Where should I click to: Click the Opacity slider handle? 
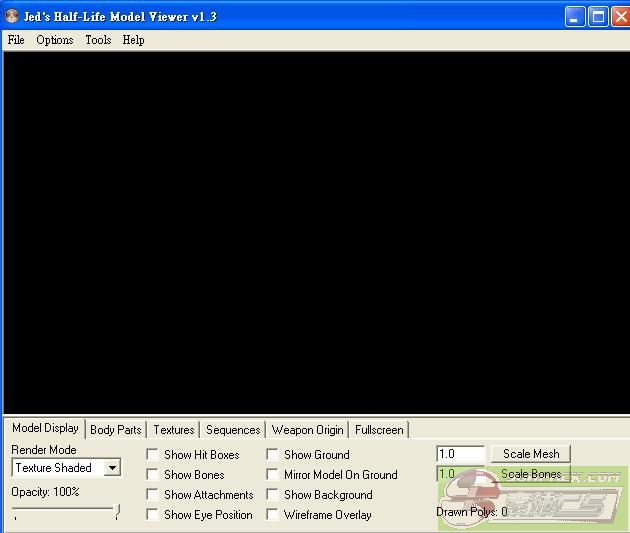(x=117, y=512)
